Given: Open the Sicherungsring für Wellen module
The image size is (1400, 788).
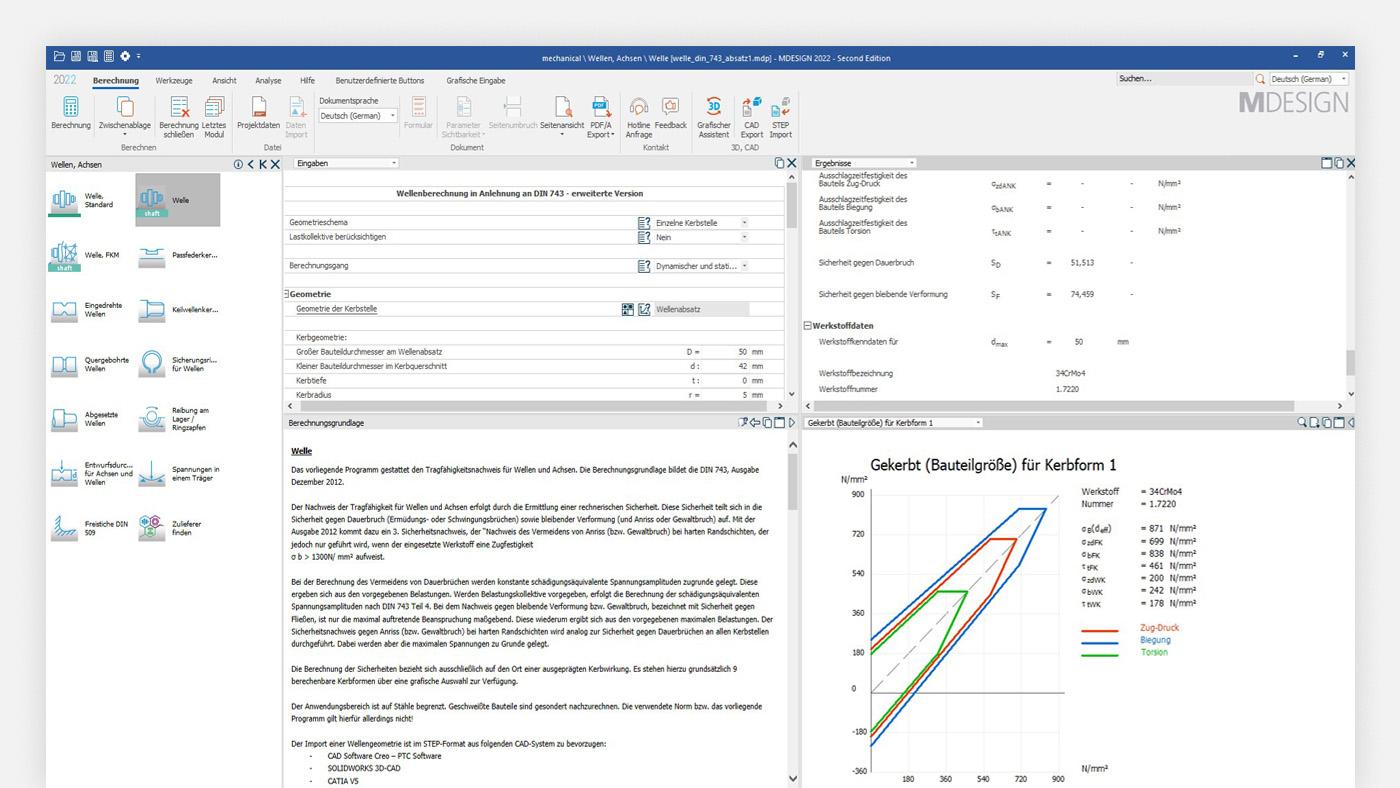Looking at the screenshot, I should coord(152,363).
